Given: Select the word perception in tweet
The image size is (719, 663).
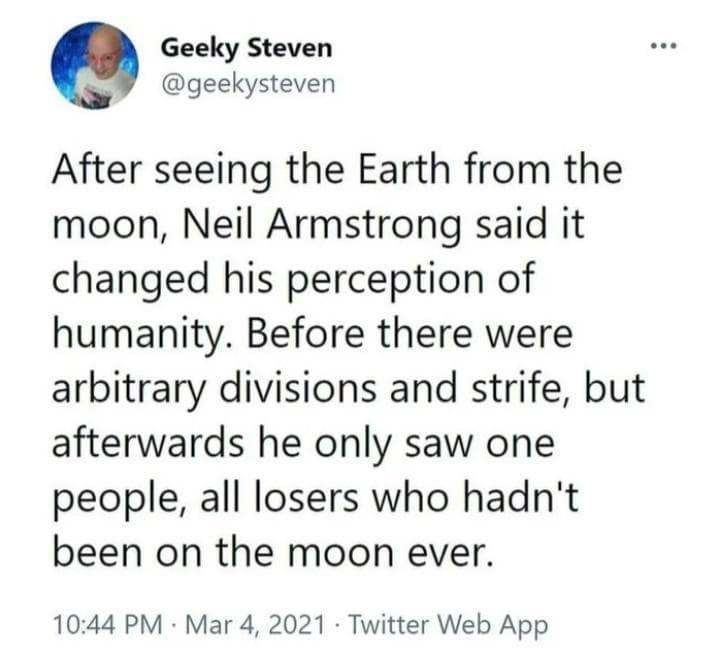Looking at the screenshot, I should point(400,278).
